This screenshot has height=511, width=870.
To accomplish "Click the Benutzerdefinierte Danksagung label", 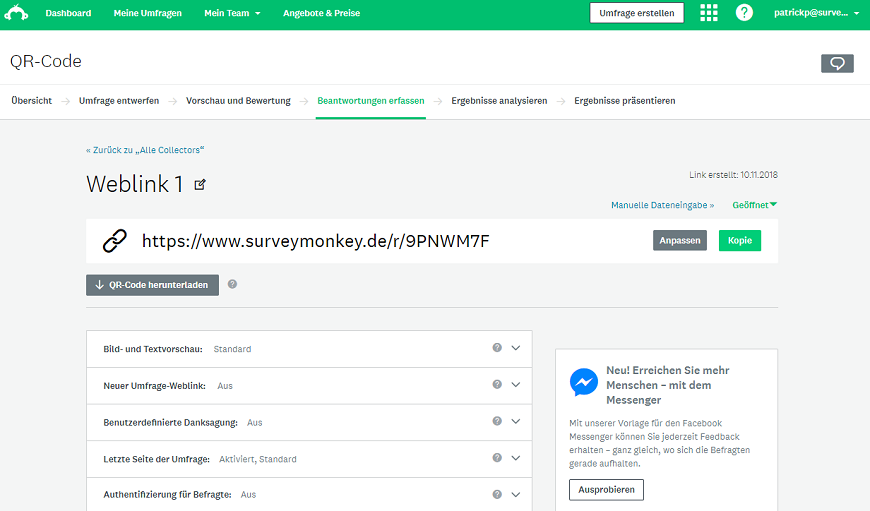I will click(x=170, y=422).
